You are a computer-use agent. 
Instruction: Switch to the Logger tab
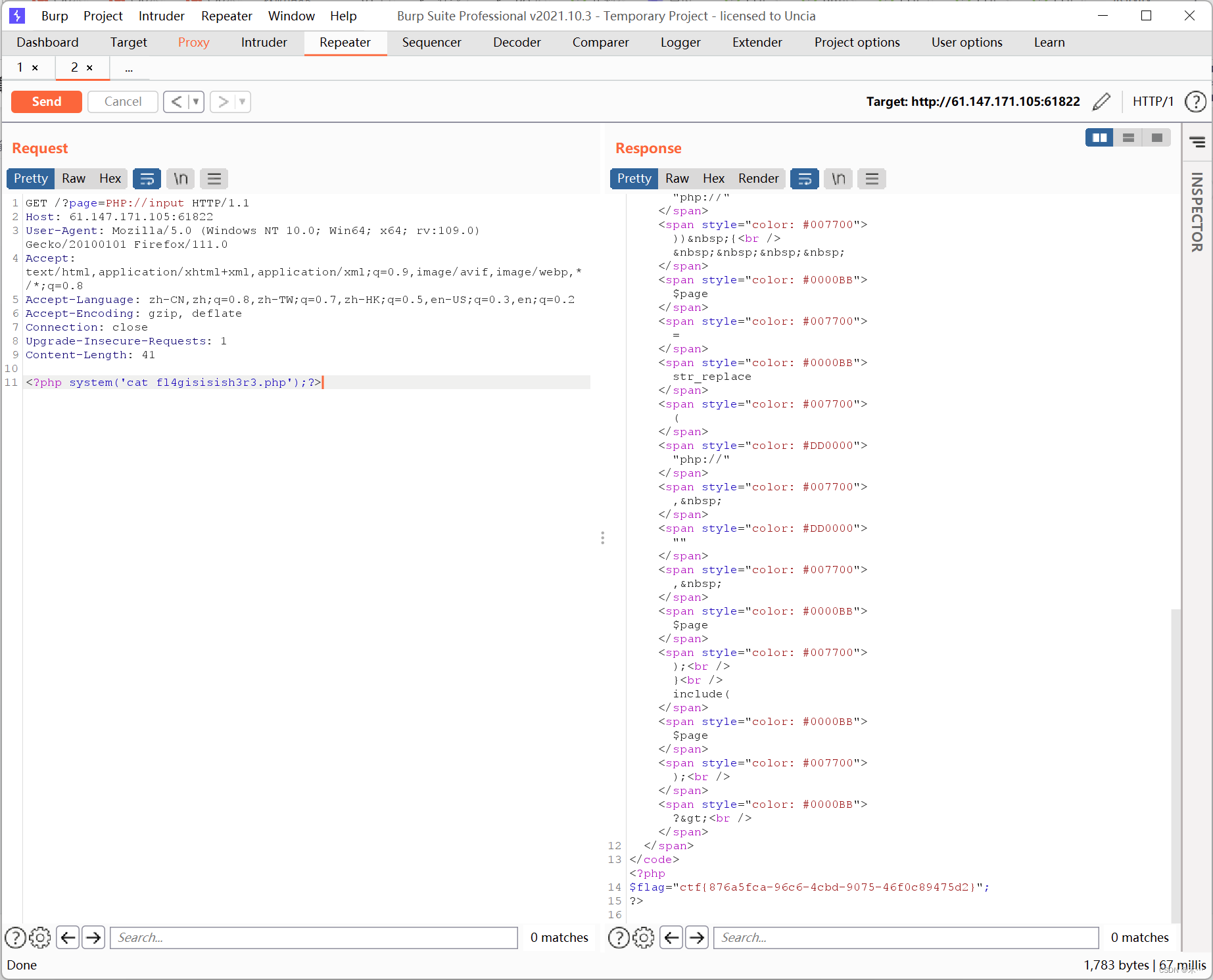pos(681,43)
